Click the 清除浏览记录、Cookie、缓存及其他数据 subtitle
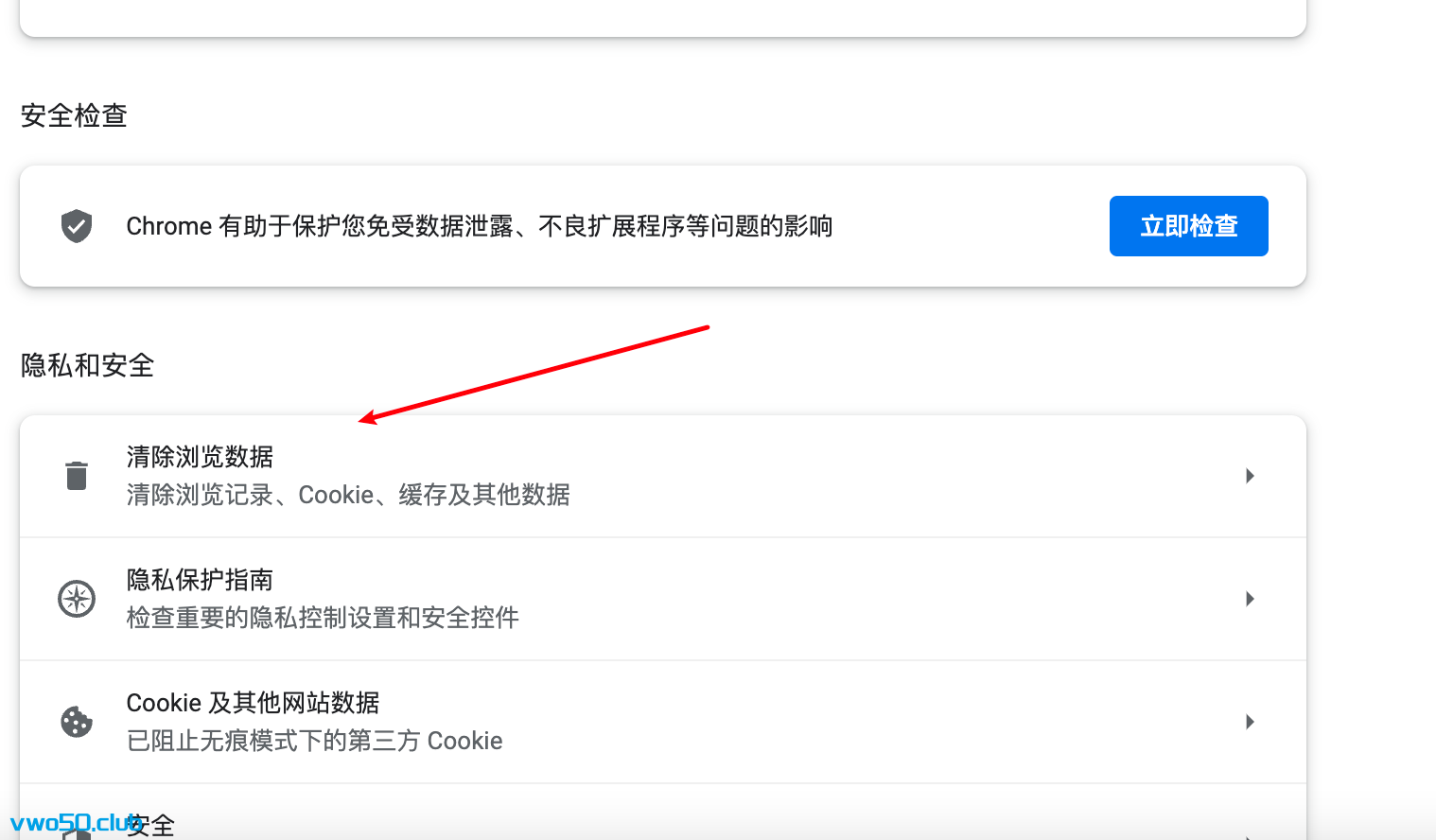 (348, 495)
